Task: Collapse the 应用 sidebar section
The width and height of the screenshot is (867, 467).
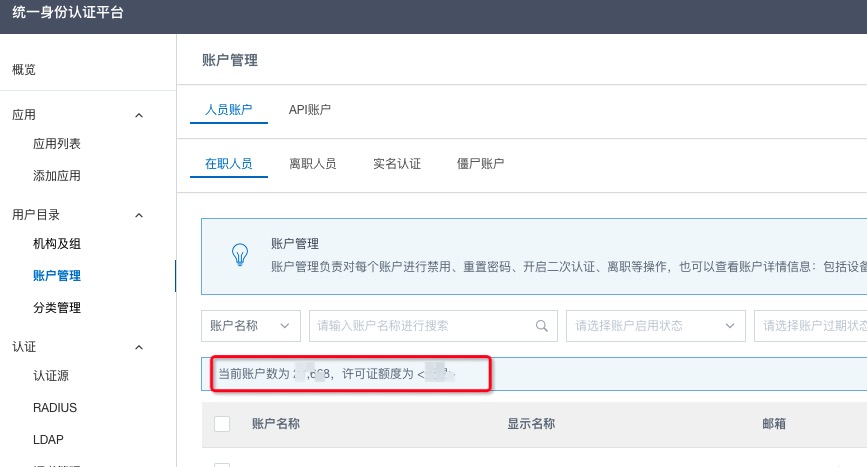Action: (x=139, y=115)
